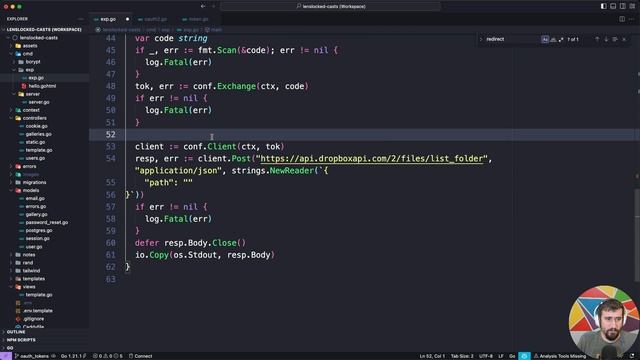
Task: Click Analysis Tools Missing warning
Action: tap(559, 356)
